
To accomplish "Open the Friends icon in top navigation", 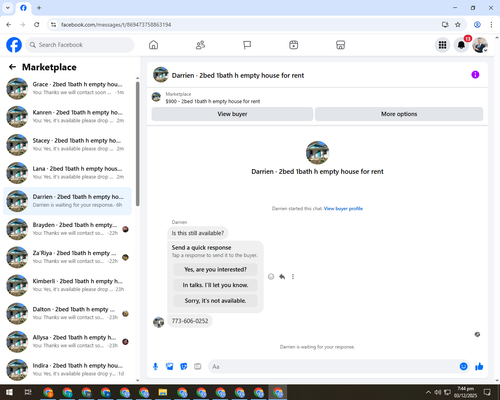I will [x=200, y=45].
